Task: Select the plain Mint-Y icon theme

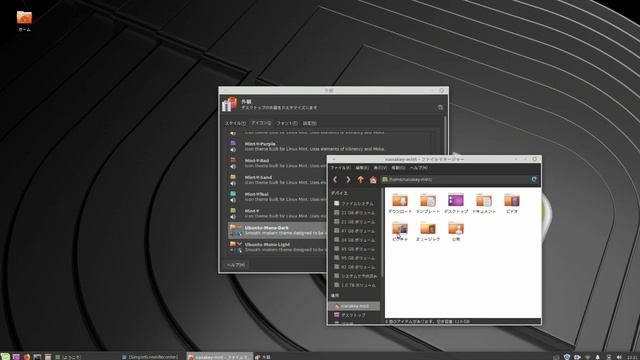Action: 278,213
